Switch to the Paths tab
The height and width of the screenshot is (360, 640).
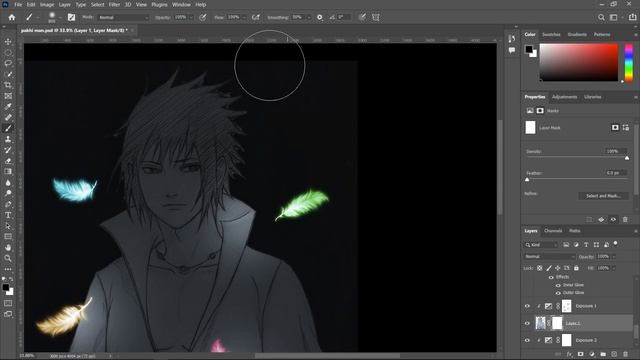[x=575, y=231]
